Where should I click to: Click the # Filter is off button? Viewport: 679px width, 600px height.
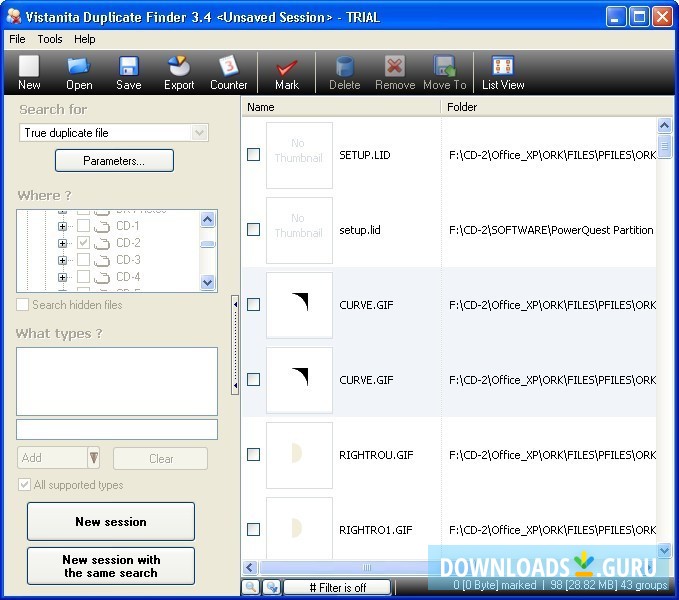337,587
